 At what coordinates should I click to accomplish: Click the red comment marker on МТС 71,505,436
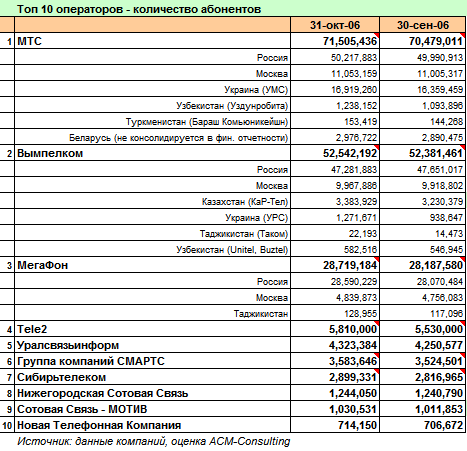[377, 35]
